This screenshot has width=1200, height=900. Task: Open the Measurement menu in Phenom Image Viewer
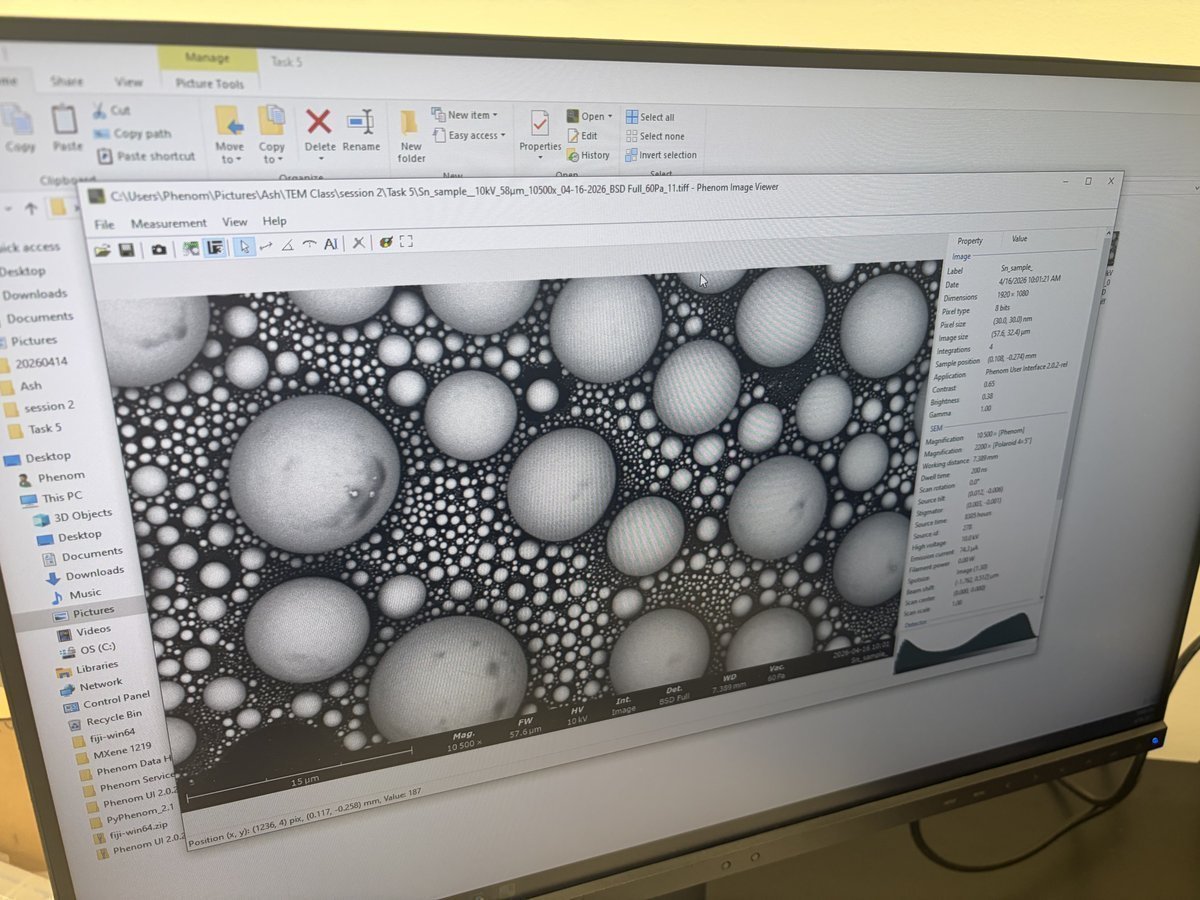(x=168, y=223)
